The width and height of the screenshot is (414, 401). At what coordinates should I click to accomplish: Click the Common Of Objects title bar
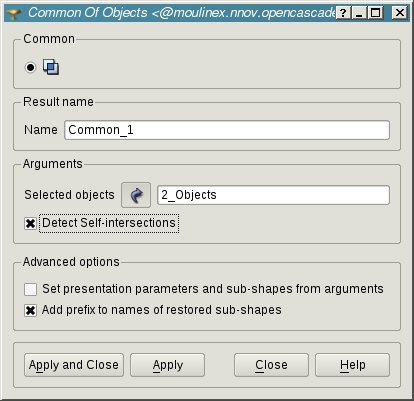[180, 13]
